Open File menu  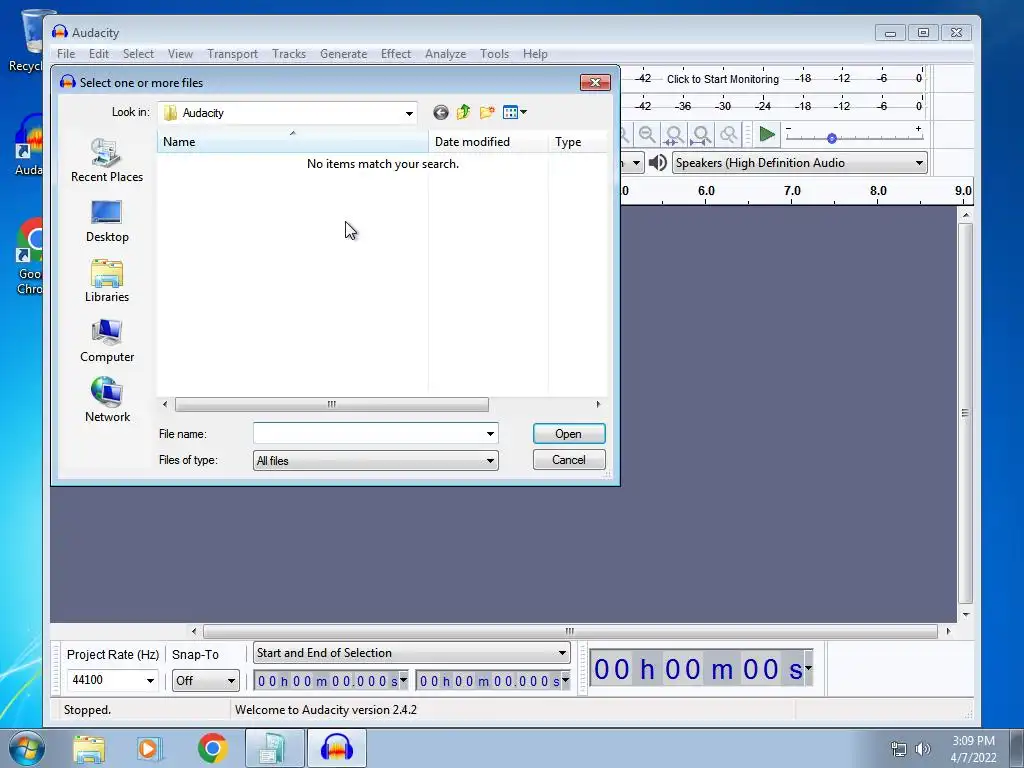point(66,54)
